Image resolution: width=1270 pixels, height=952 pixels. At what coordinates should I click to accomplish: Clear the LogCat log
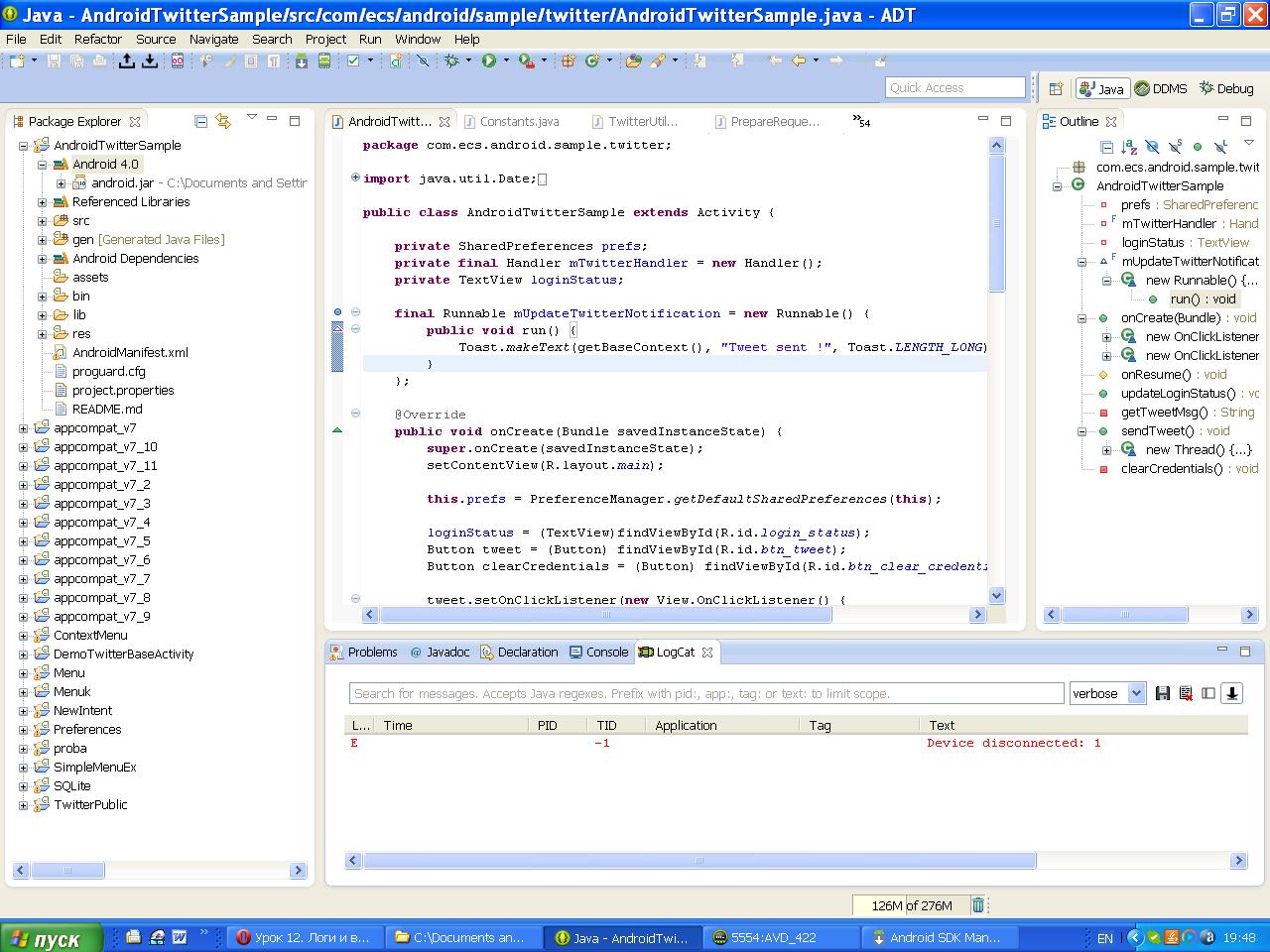tap(1186, 693)
